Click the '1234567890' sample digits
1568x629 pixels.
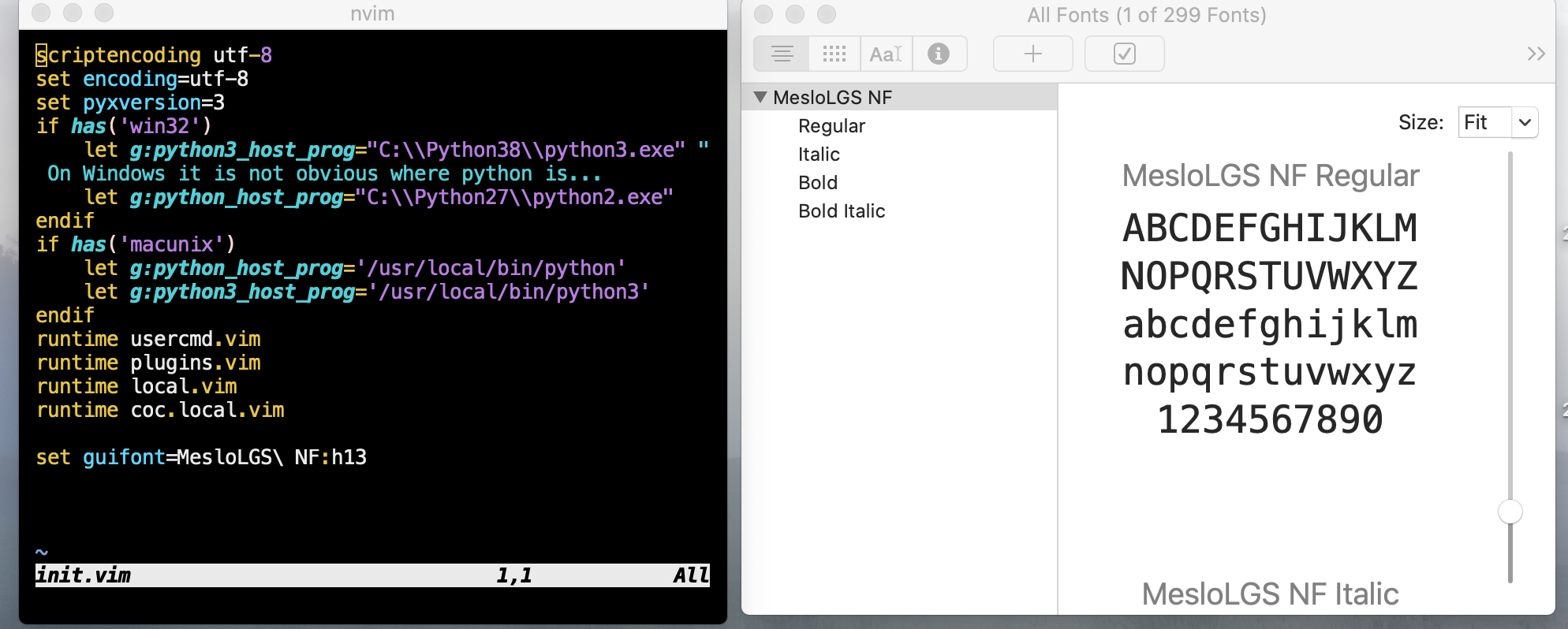[x=1271, y=419]
